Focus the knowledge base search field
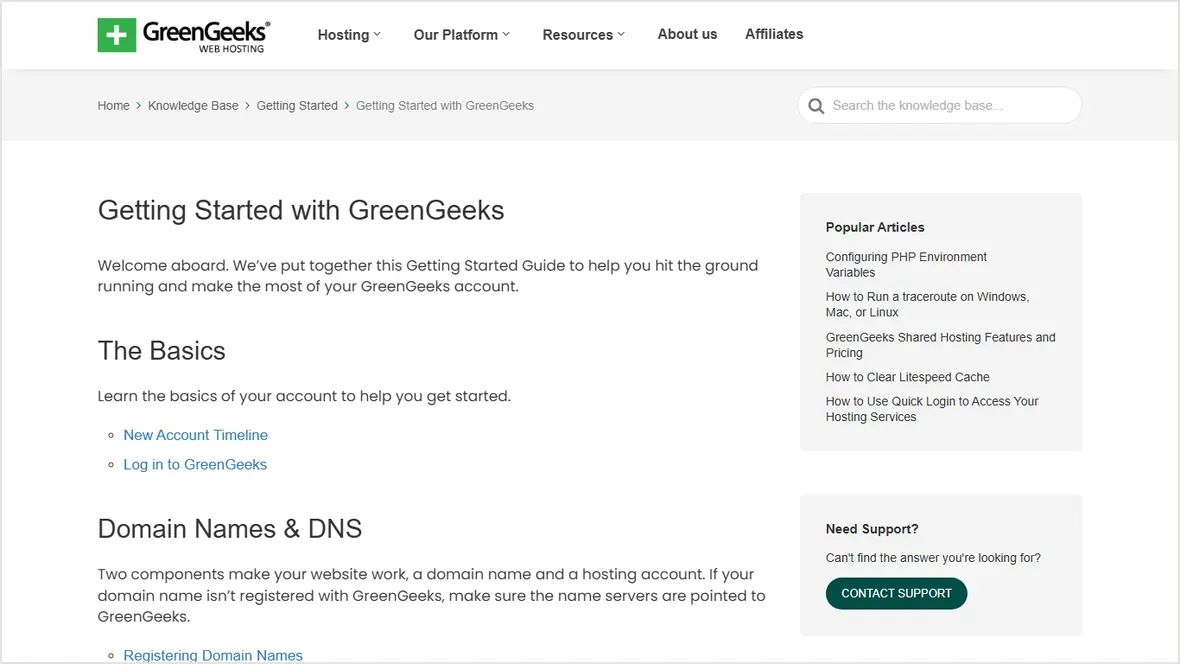 tap(939, 105)
